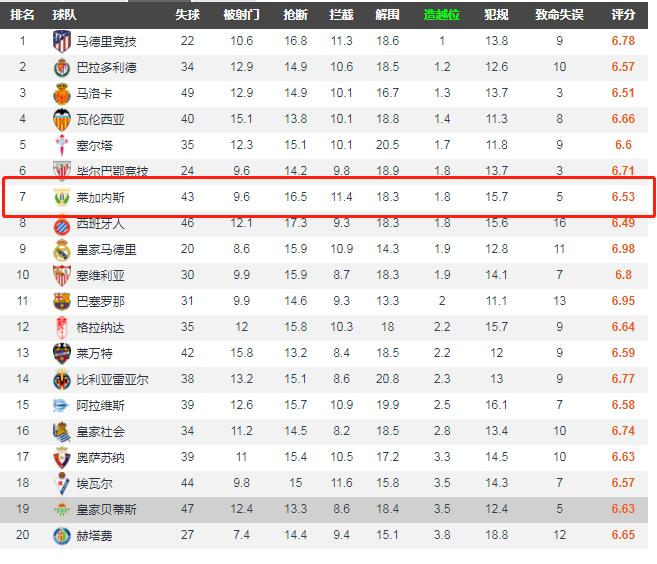Open the 阿拉维斯 team name link
This screenshot has width=657, height=564.
pyautogui.click(x=101, y=405)
